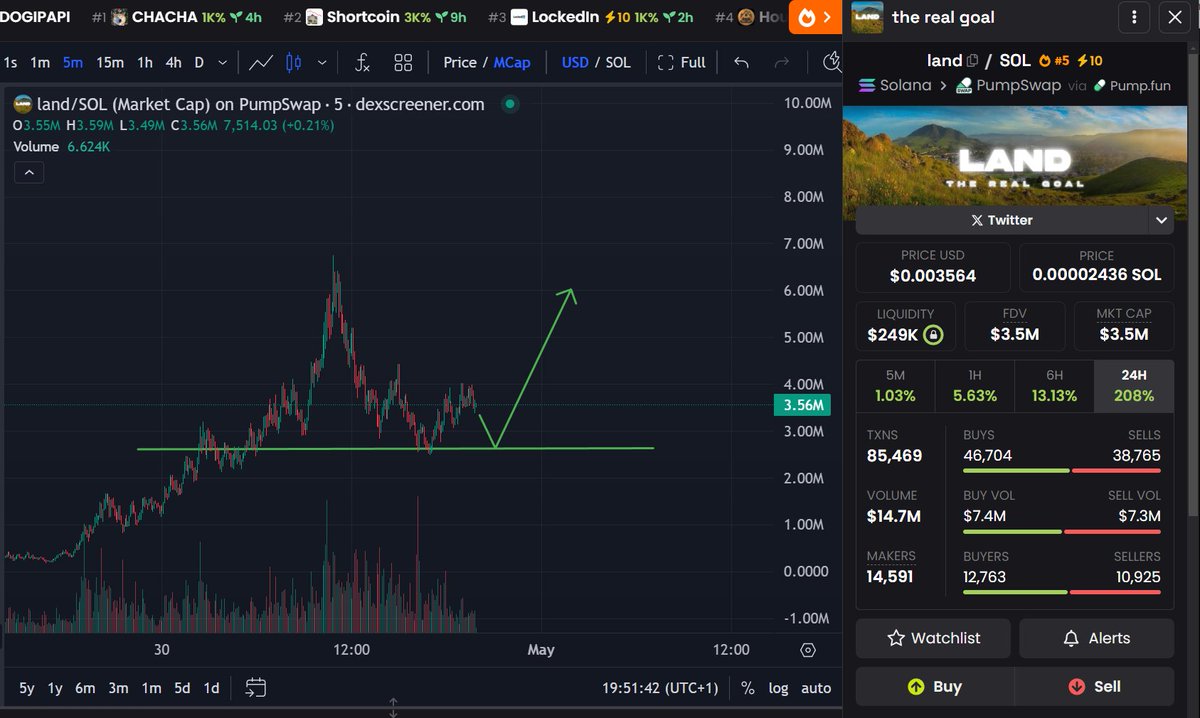Image resolution: width=1200 pixels, height=718 pixels.
Task: Select the D daily interval
Action: (199, 62)
